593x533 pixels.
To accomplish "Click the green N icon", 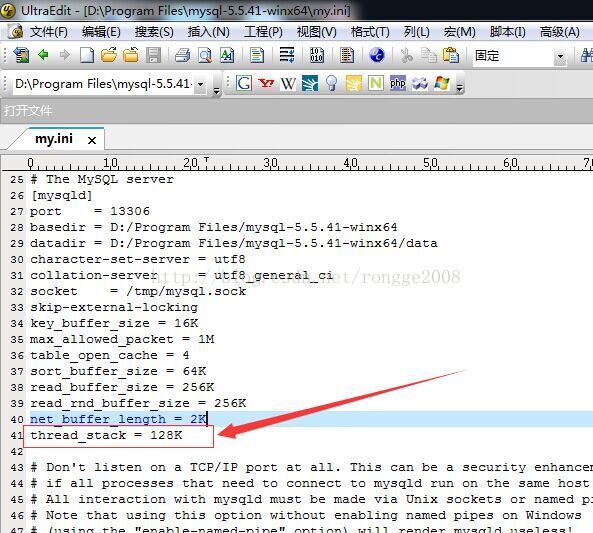I will point(376,83).
